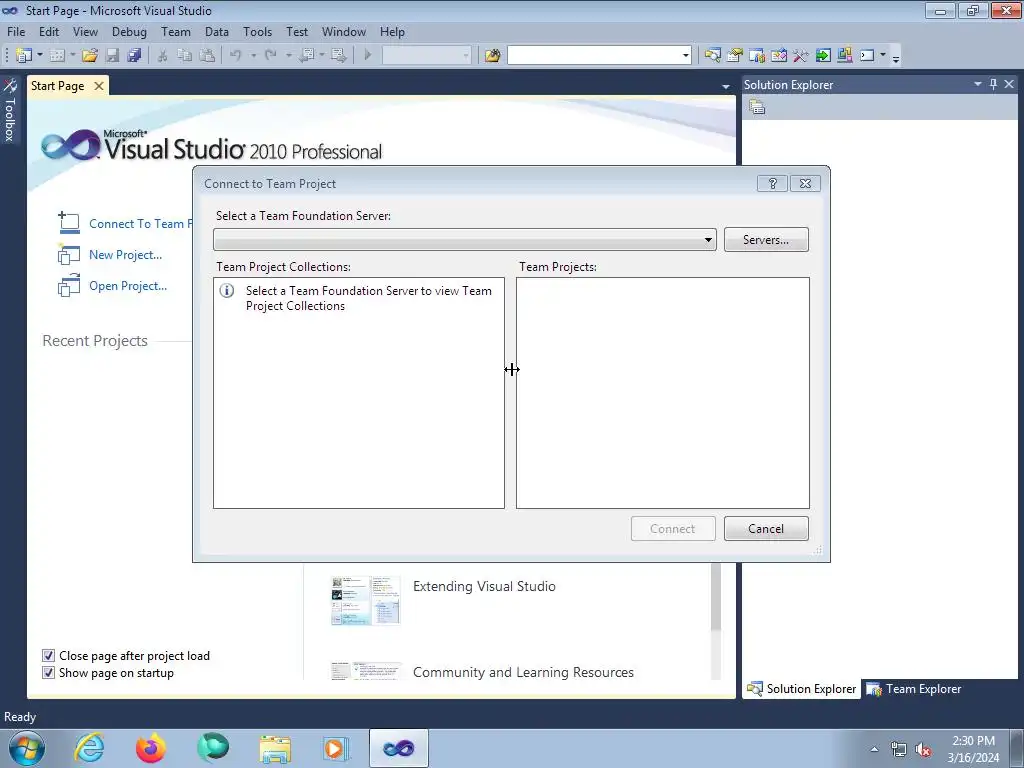The width and height of the screenshot is (1024, 768).
Task: Click the Paste clipboard icon
Action: [207, 56]
